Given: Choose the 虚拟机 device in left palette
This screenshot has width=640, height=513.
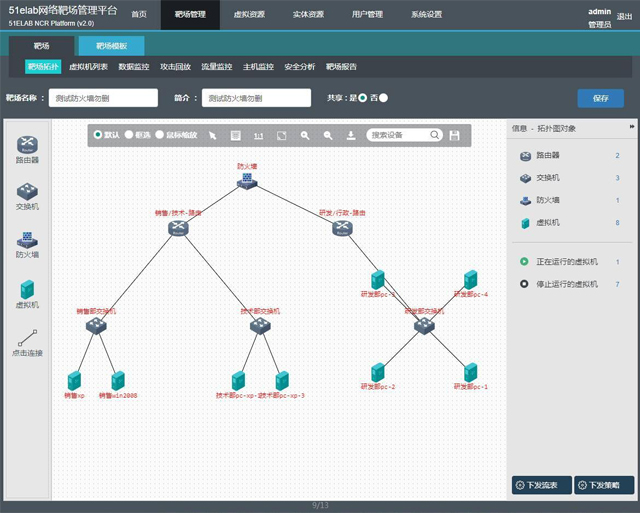Looking at the screenshot, I should click(x=27, y=290).
